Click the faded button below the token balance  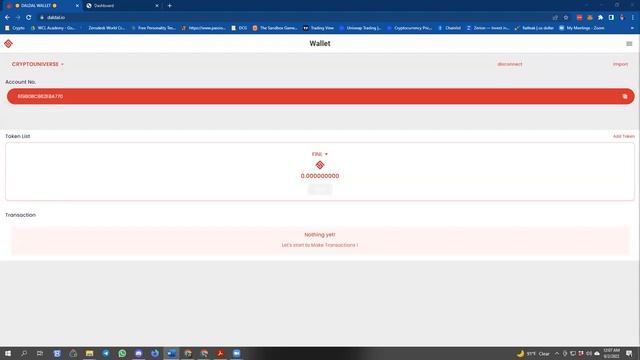click(320, 189)
